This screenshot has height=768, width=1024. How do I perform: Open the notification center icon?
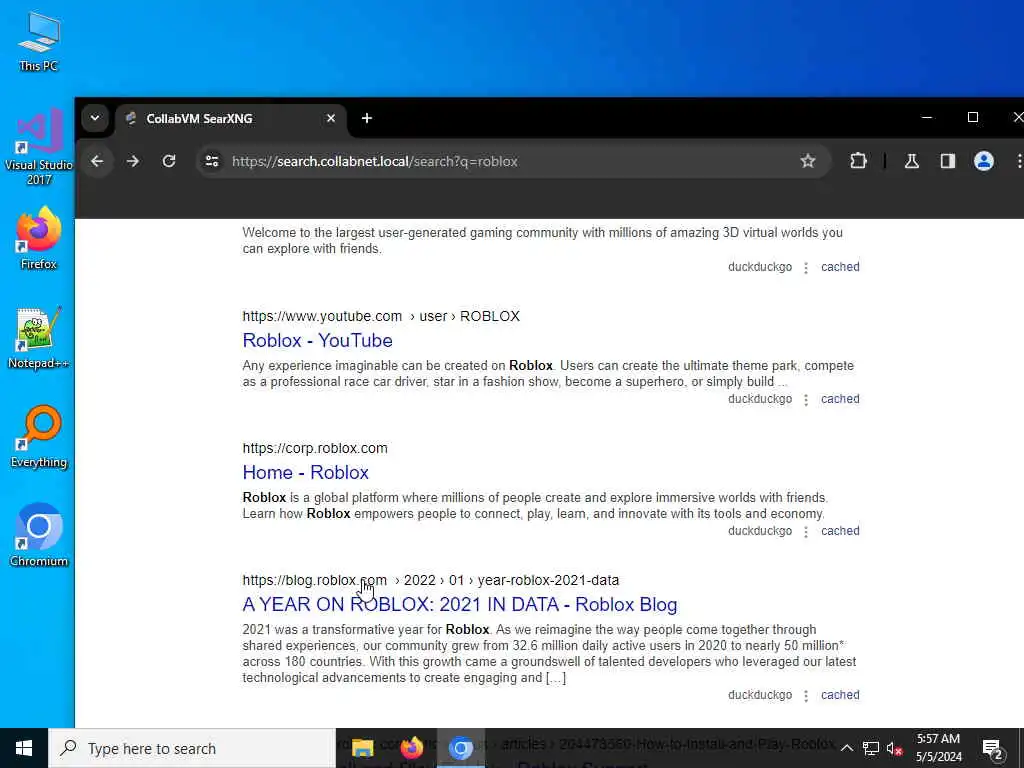993,748
